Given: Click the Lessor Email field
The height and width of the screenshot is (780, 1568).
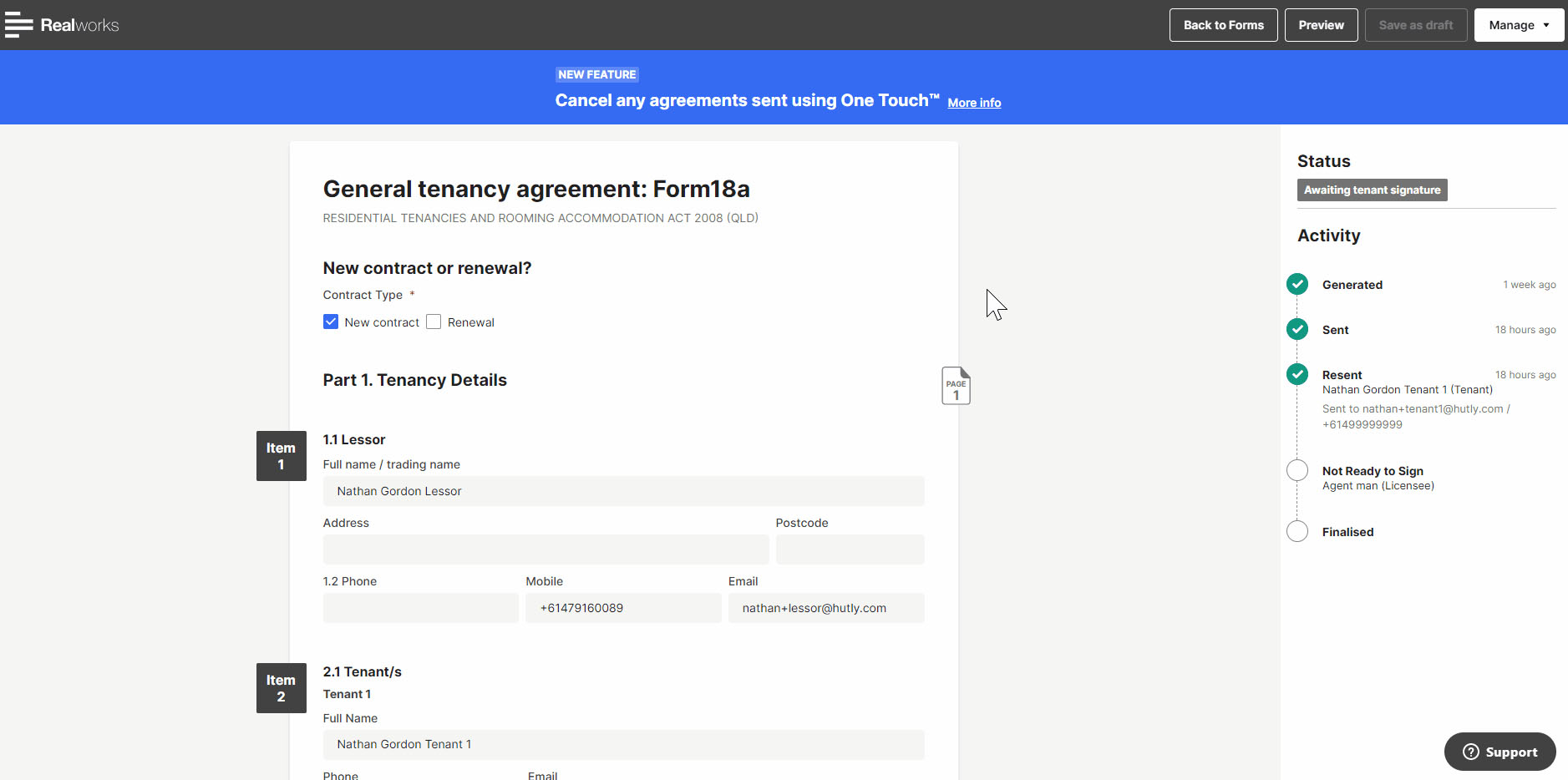Looking at the screenshot, I should coord(825,608).
